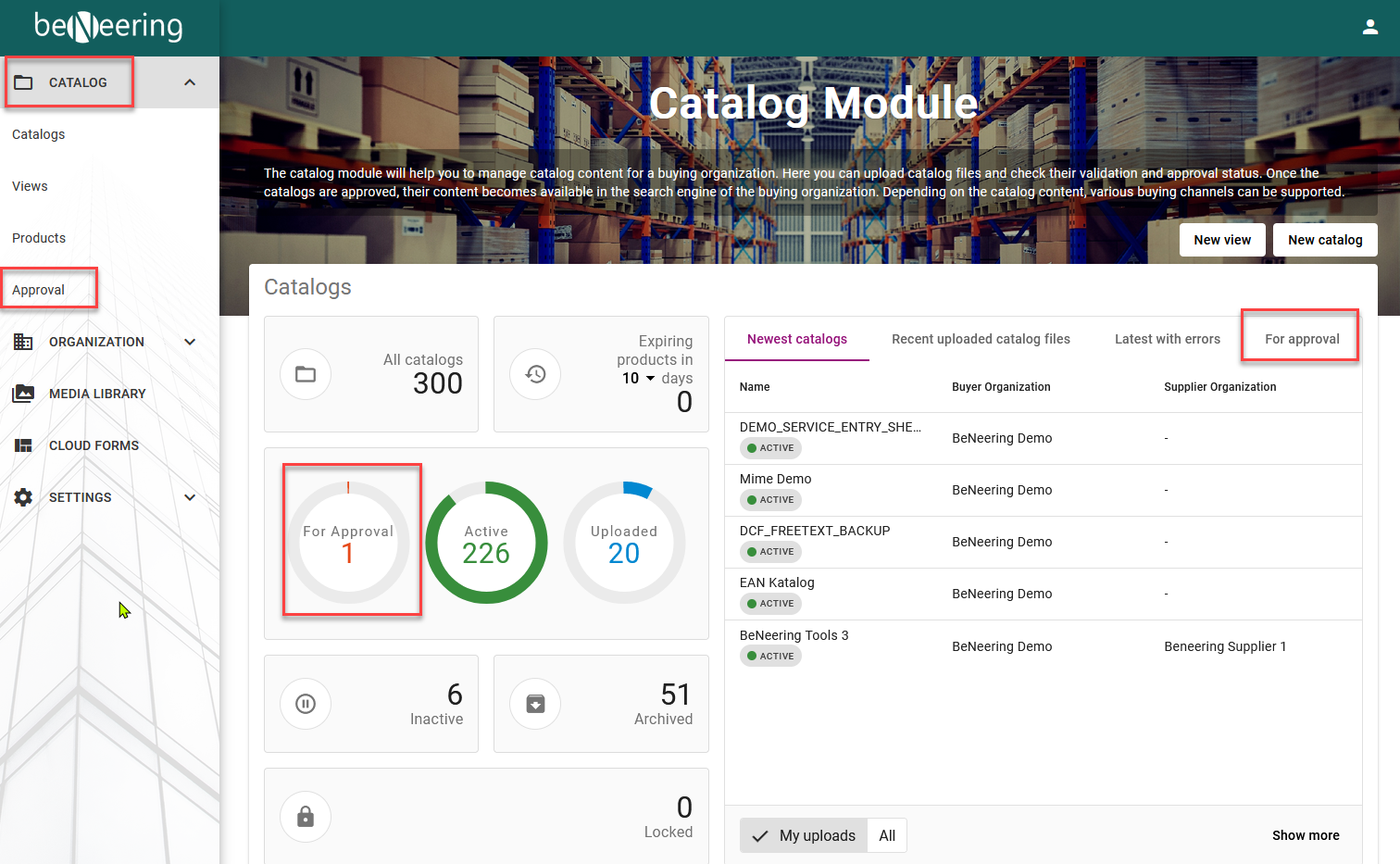This screenshot has height=864, width=1400.
Task: Open the EAN Katalog row
Action: [1044, 594]
